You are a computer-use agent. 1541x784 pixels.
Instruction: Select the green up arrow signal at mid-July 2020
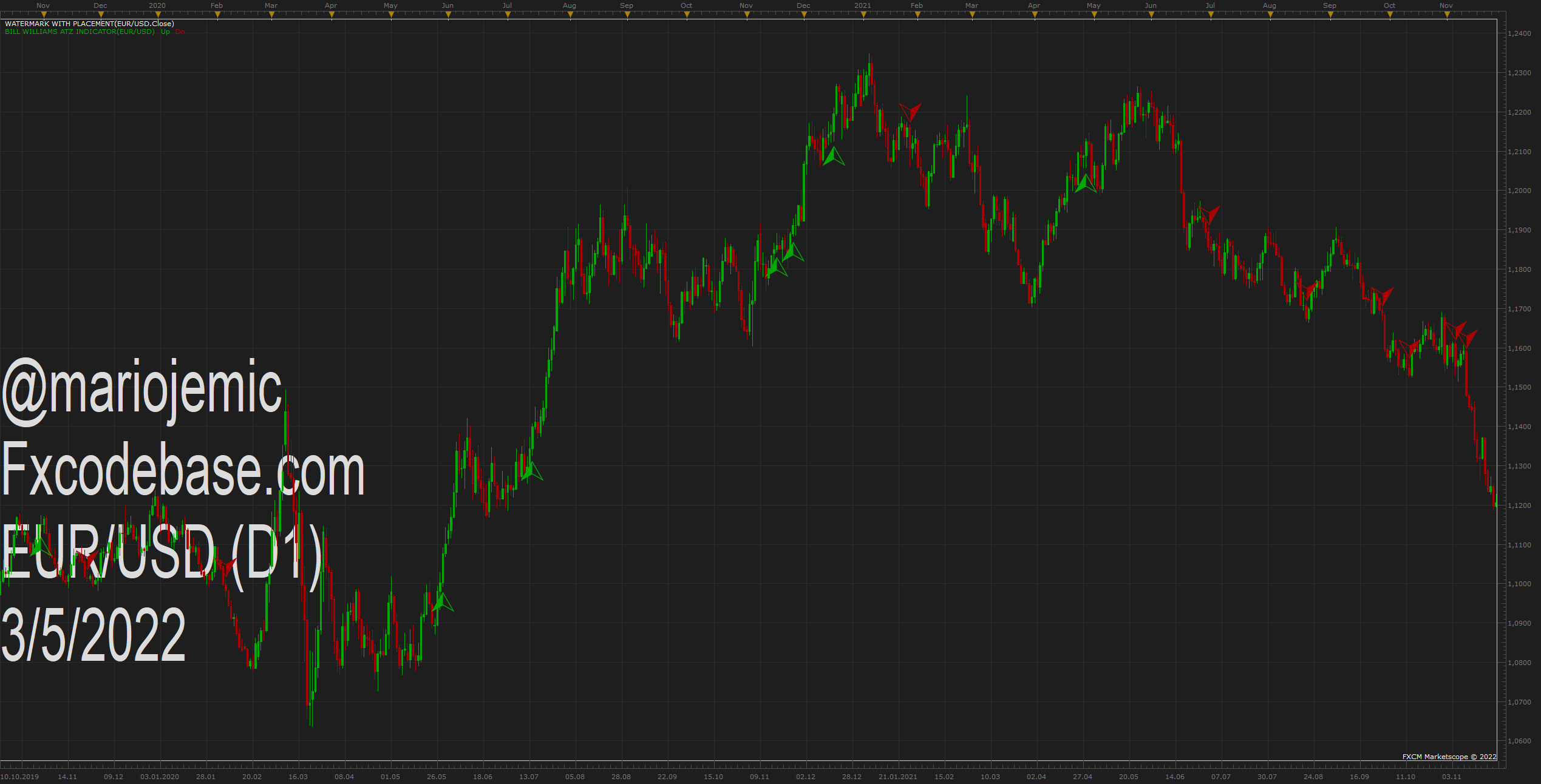(532, 471)
